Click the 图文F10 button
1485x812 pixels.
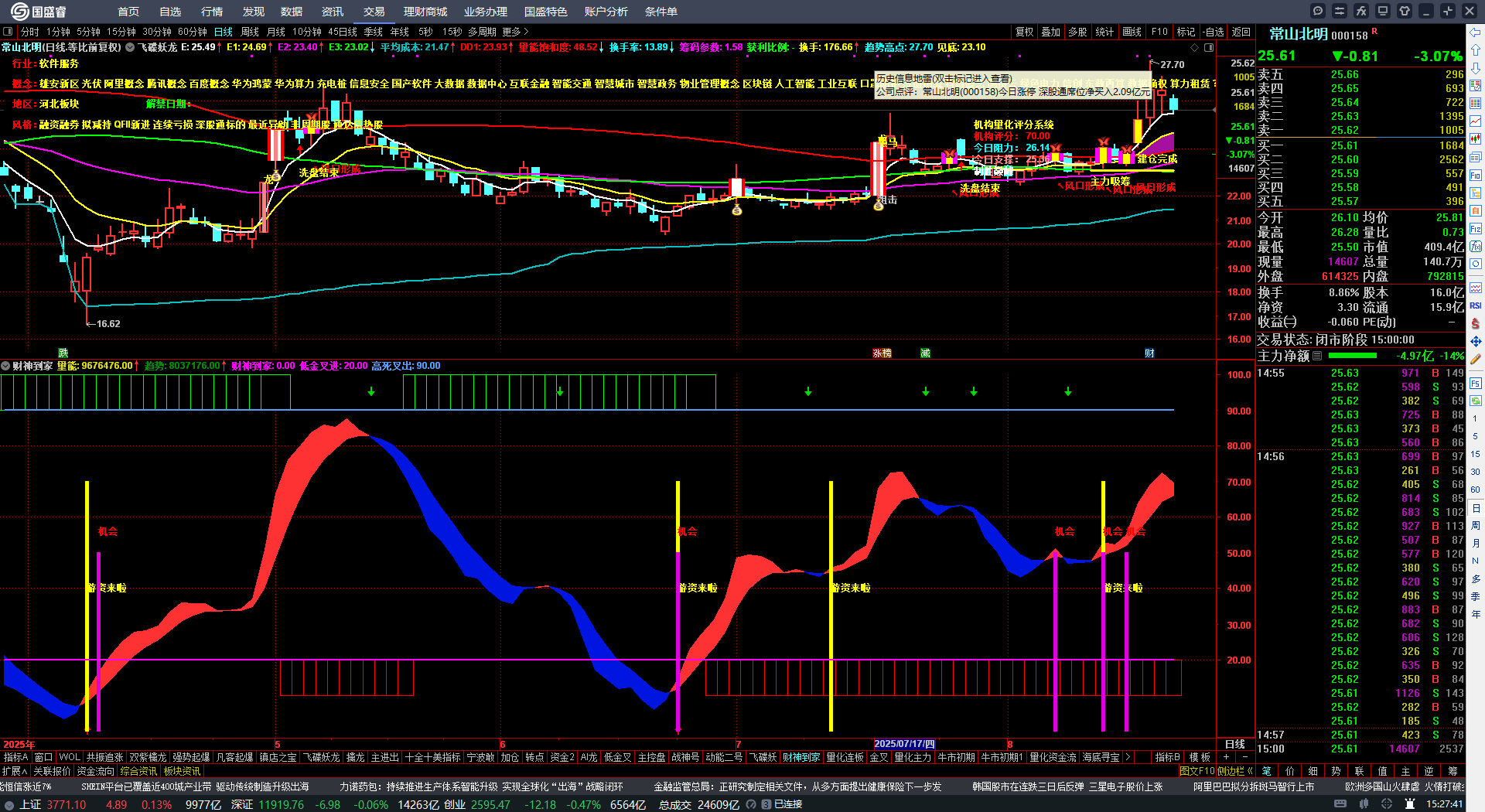(x=1197, y=771)
